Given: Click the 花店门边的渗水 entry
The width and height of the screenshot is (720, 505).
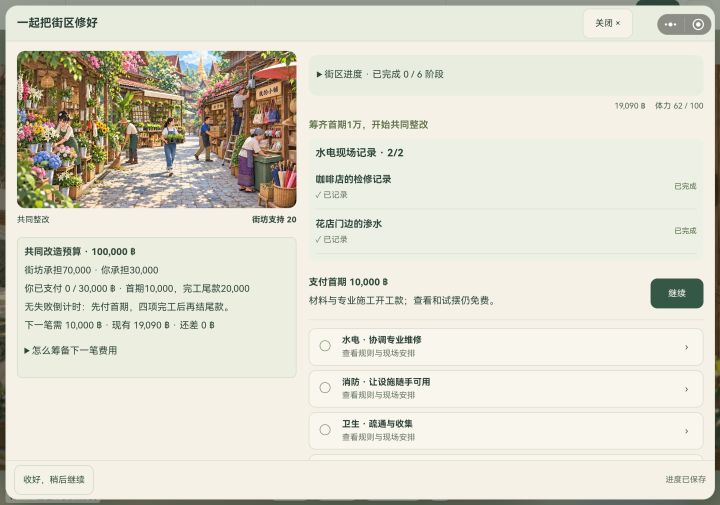Looking at the screenshot, I should point(506,231).
